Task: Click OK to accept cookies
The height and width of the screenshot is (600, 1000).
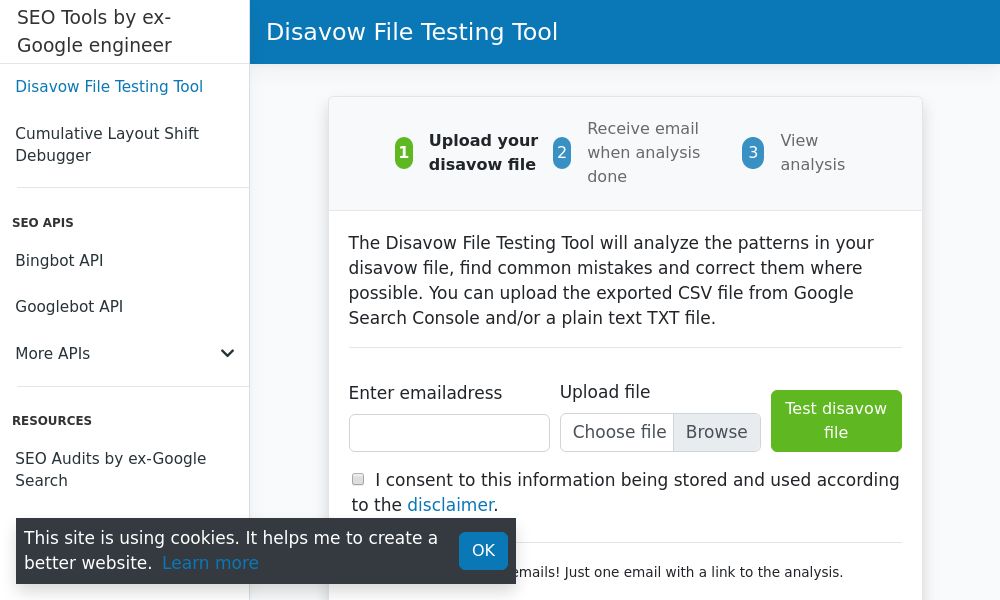Action: pos(483,550)
